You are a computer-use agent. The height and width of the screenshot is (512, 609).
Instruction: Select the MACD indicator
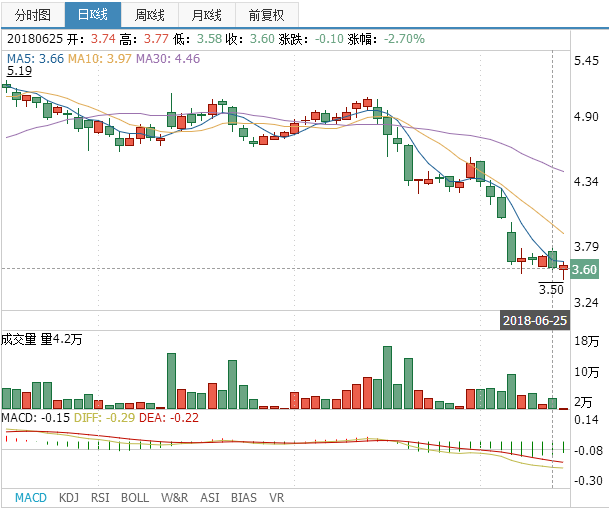click(x=31, y=498)
